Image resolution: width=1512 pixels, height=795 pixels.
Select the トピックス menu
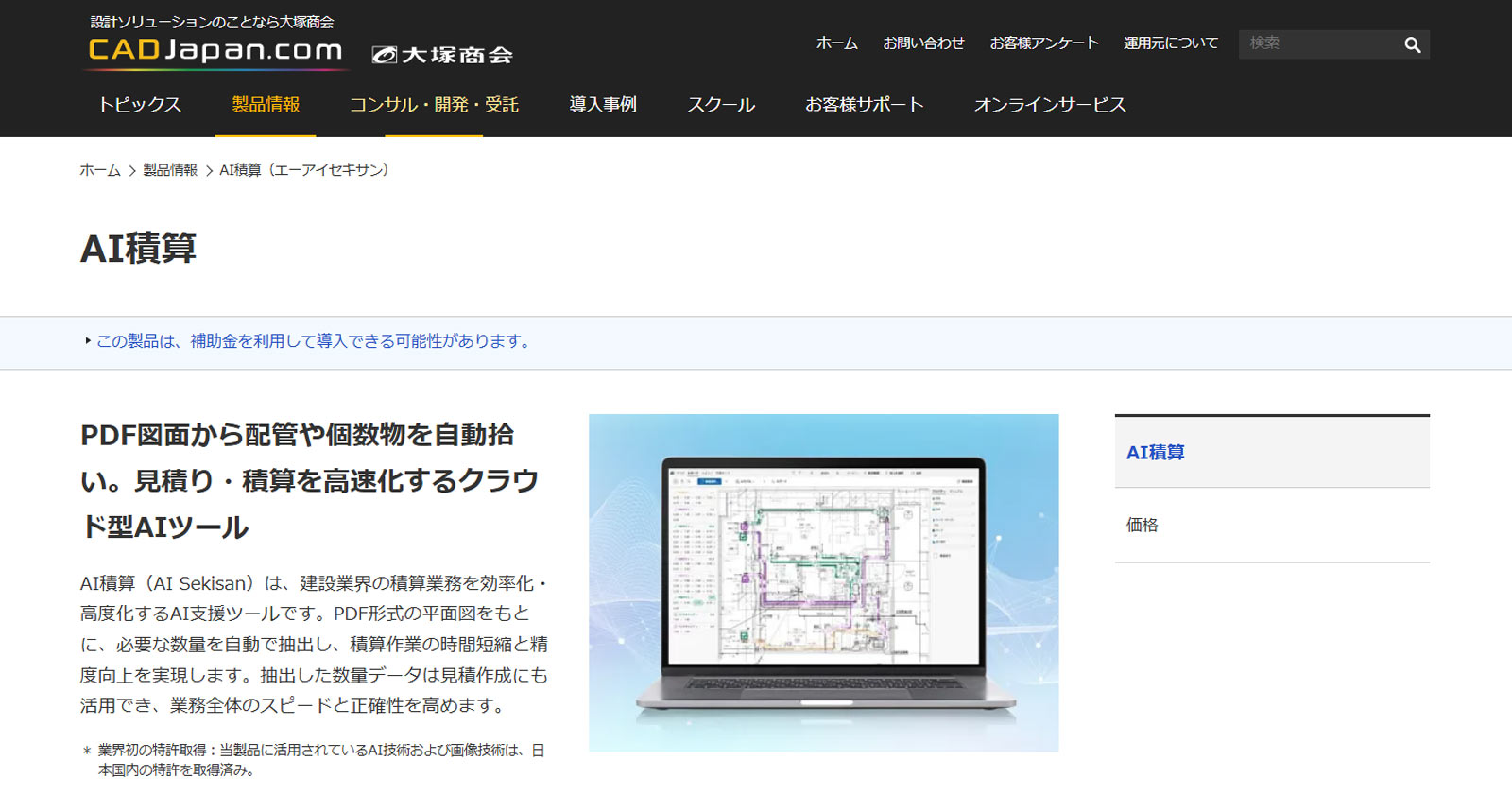click(140, 105)
